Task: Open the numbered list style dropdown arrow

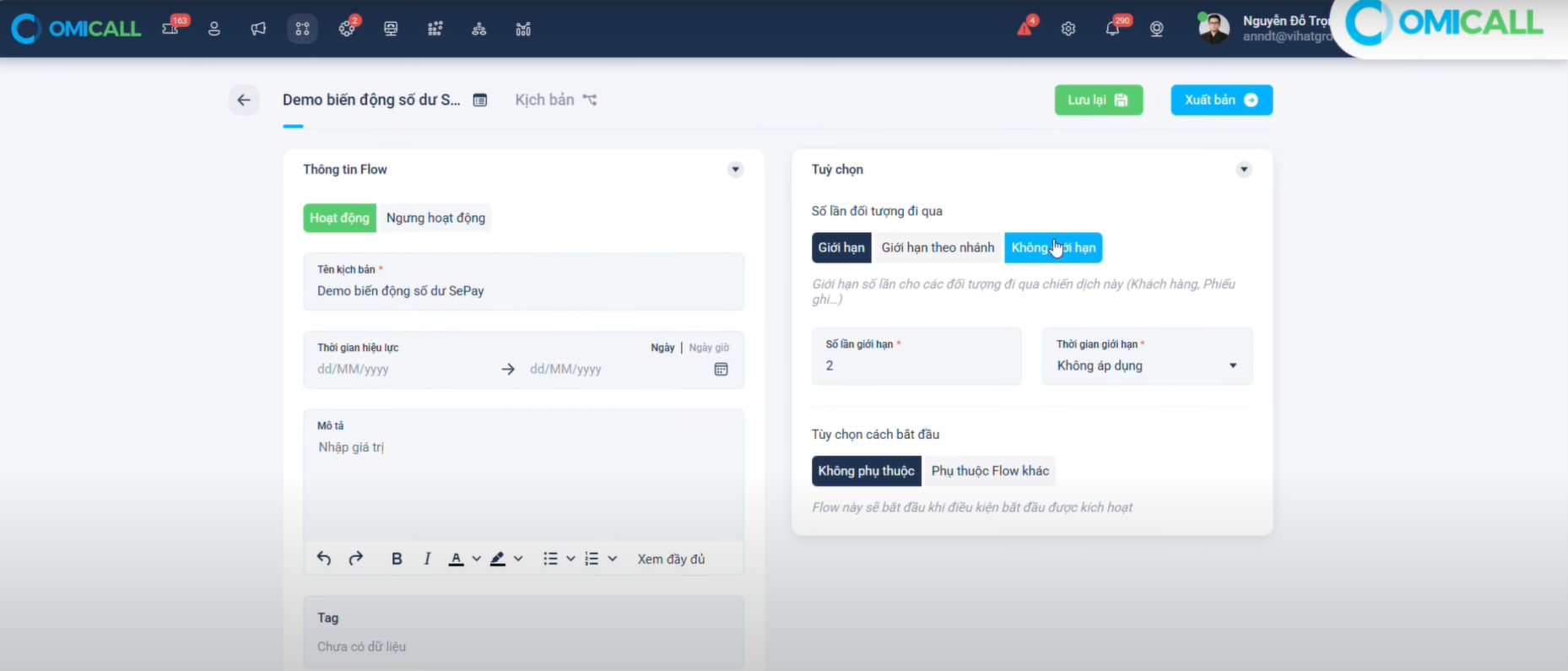Action: 613,559
